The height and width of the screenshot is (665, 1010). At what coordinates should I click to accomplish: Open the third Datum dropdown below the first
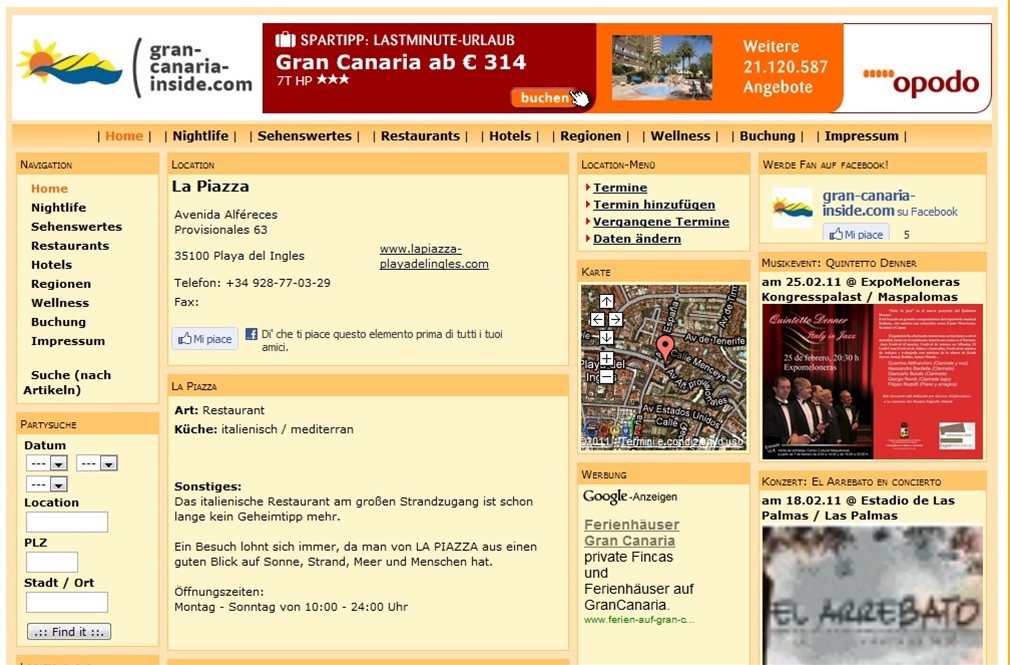pyautogui.click(x=46, y=485)
